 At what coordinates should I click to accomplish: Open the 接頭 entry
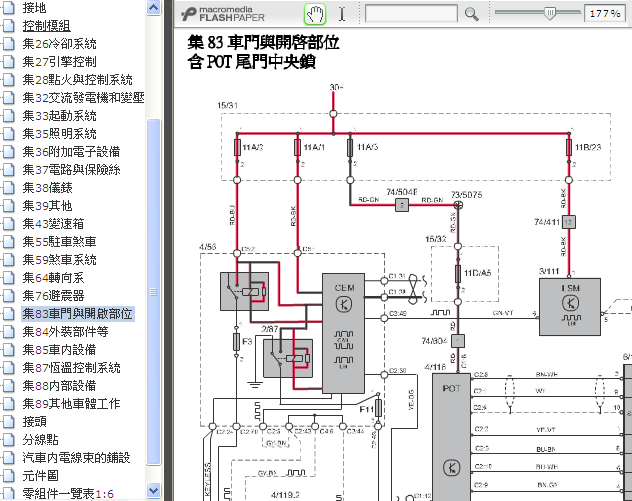34,422
